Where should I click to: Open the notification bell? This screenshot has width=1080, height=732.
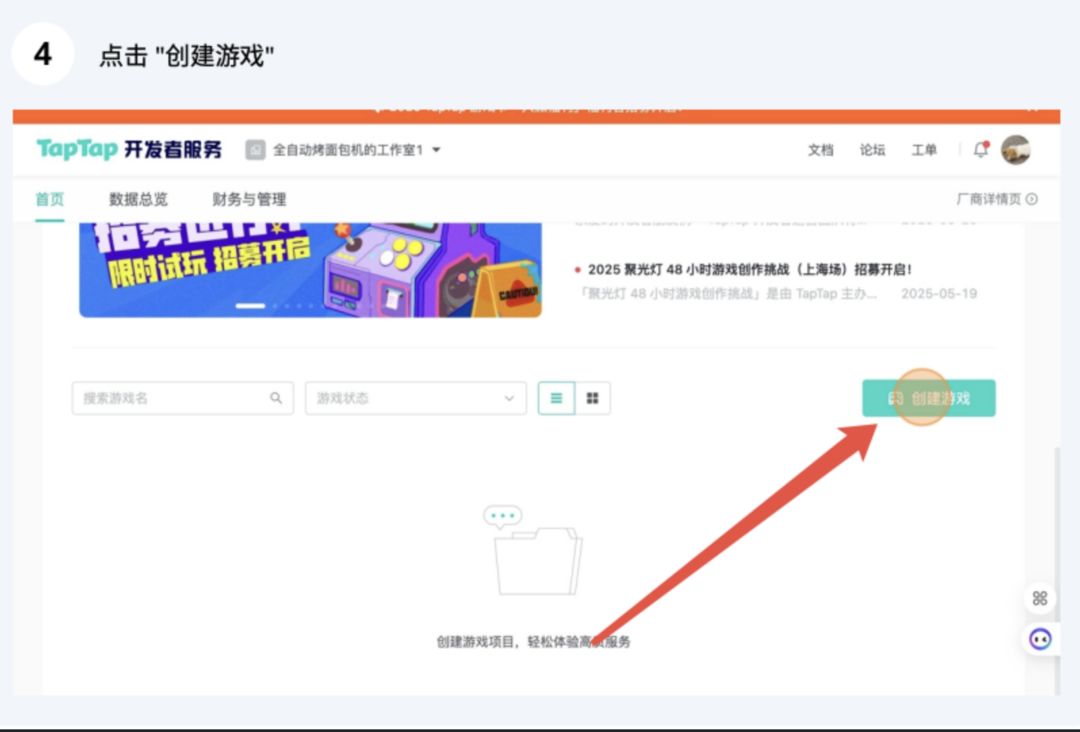click(981, 149)
